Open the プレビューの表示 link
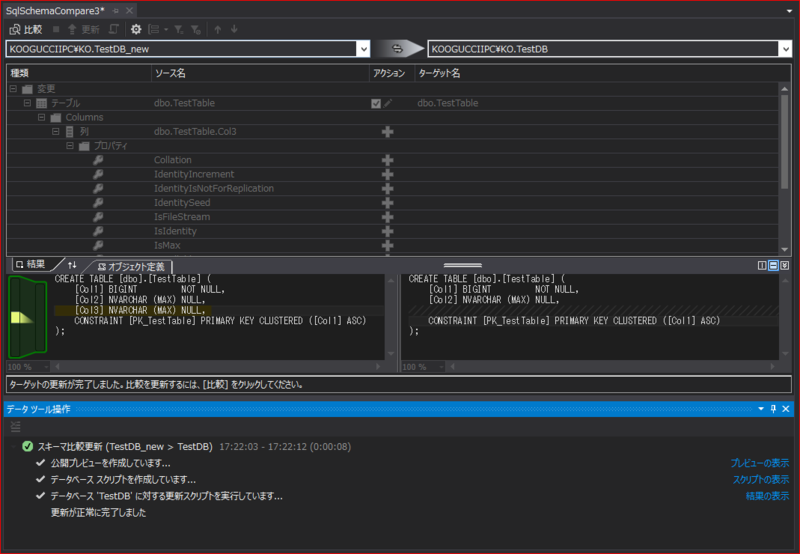 [760, 463]
